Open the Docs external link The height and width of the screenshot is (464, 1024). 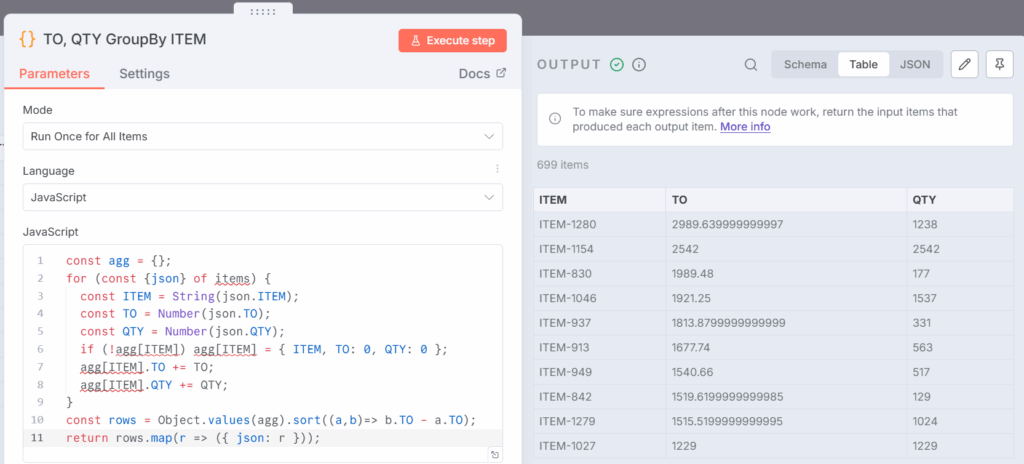482,74
